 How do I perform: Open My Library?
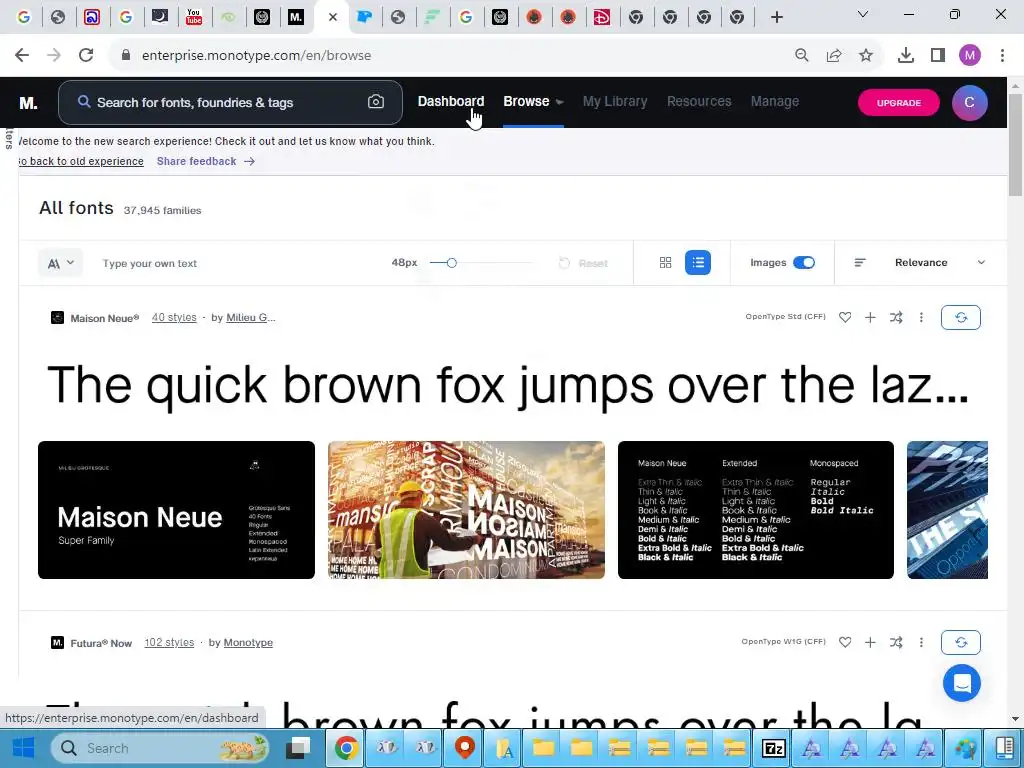tap(615, 101)
